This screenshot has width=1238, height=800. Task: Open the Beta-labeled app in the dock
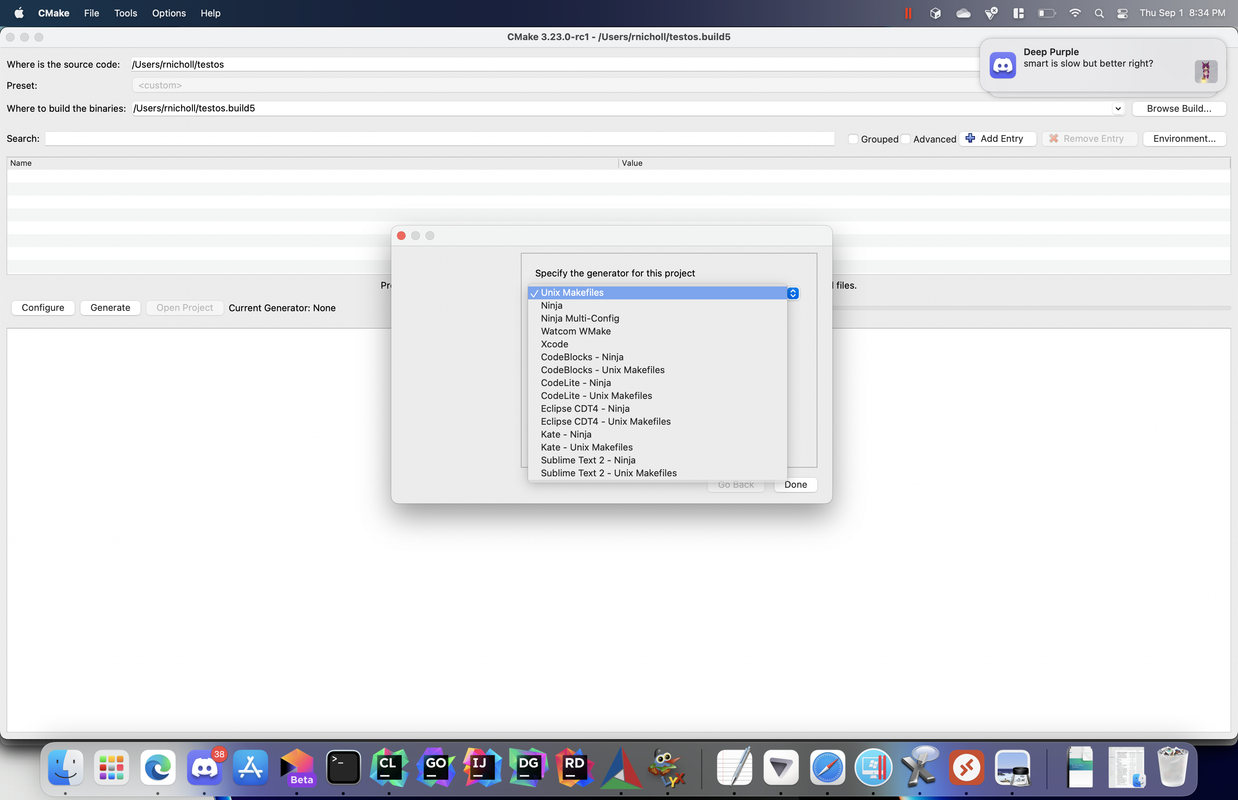click(297, 768)
